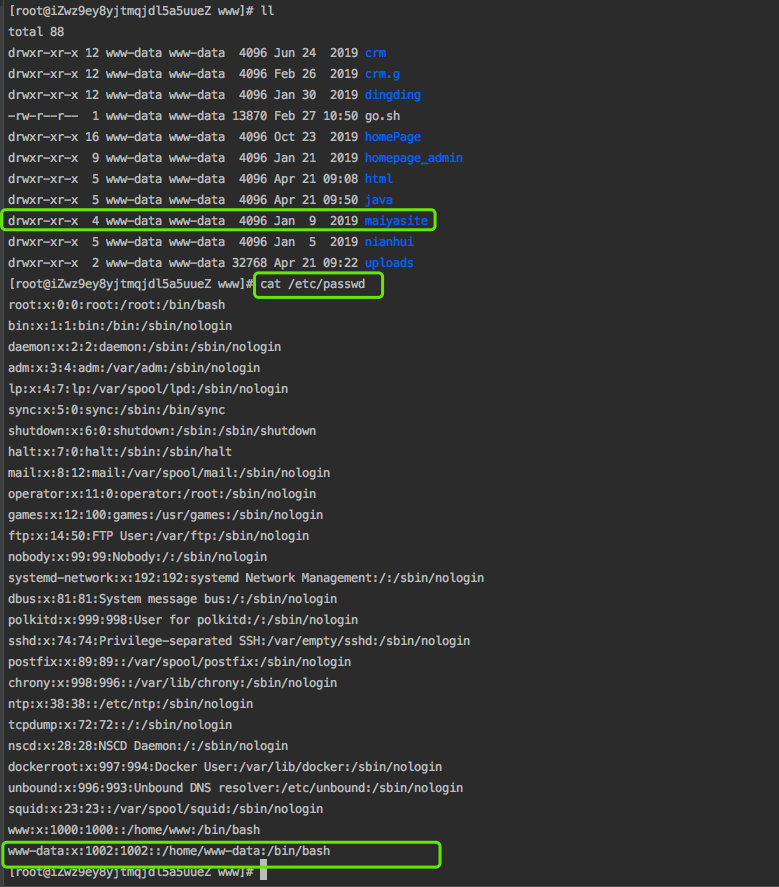Click the html directory name
This screenshot has height=887, width=779.
point(378,179)
